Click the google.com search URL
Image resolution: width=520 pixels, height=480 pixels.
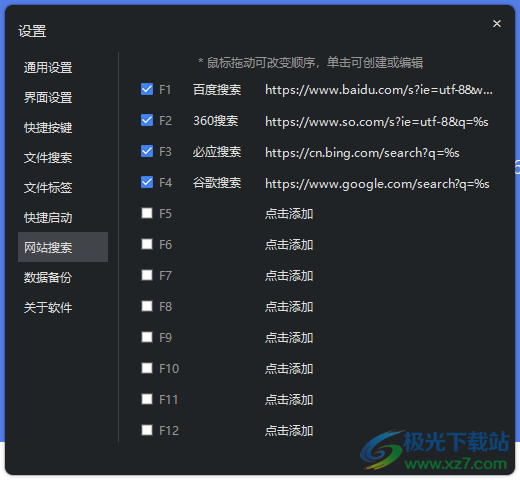click(x=377, y=184)
